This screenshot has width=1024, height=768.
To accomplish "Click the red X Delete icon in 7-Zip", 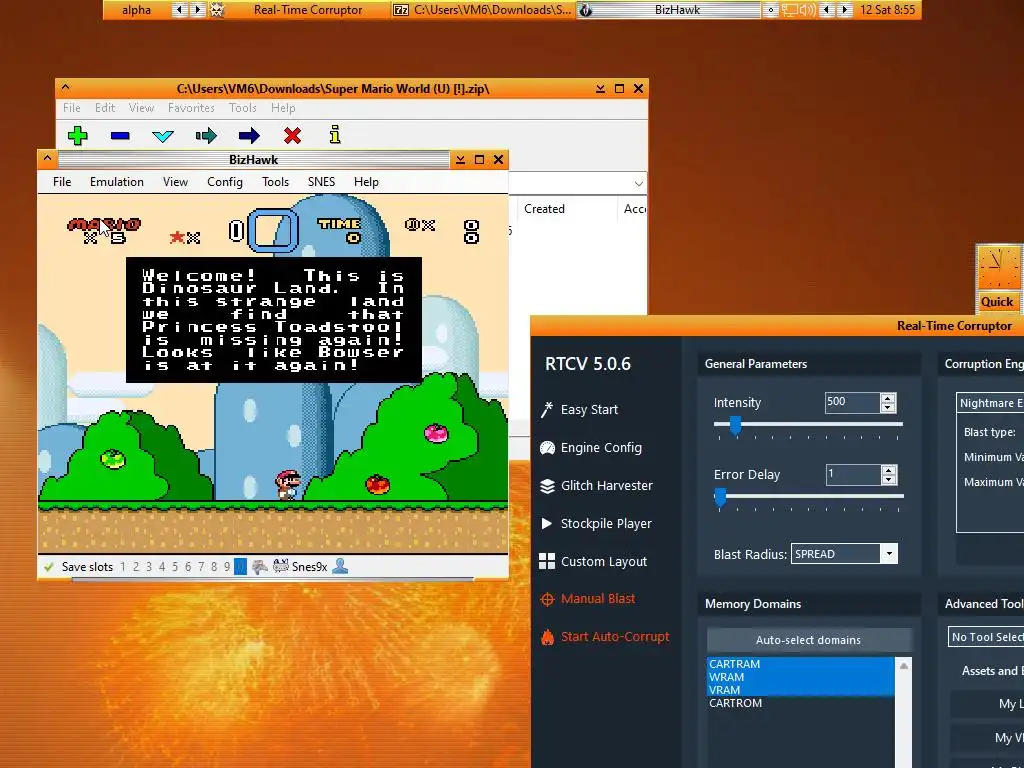I will click(x=292, y=135).
